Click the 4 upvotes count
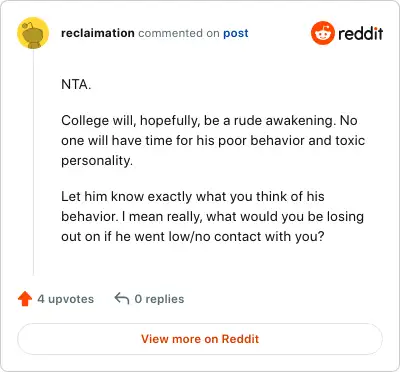 66,299
